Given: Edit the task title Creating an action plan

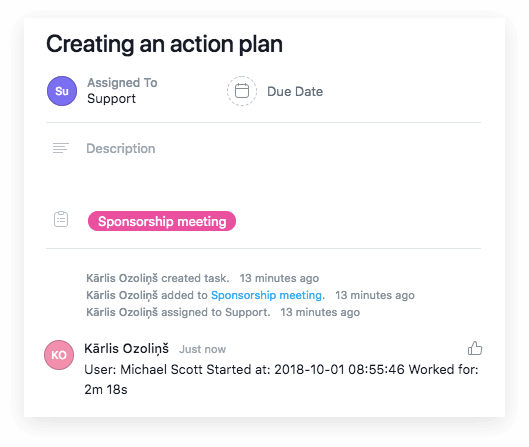Looking at the screenshot, I should (164, 44).
